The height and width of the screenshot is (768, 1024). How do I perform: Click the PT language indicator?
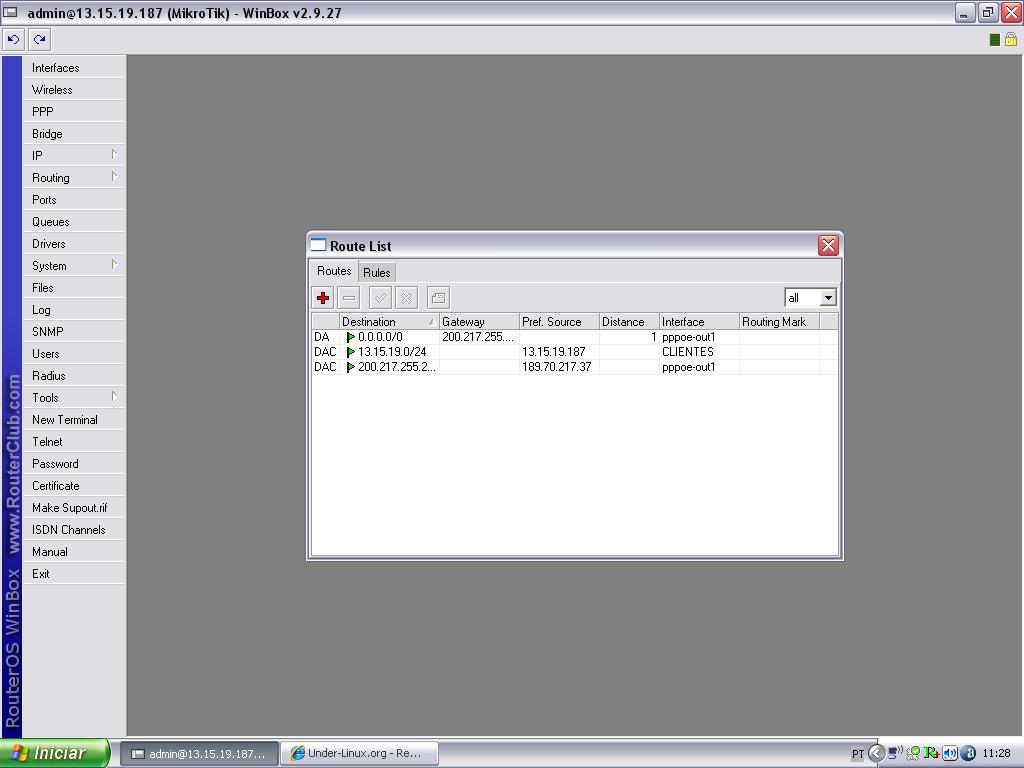pyautogui.click(x=857, y=754)
